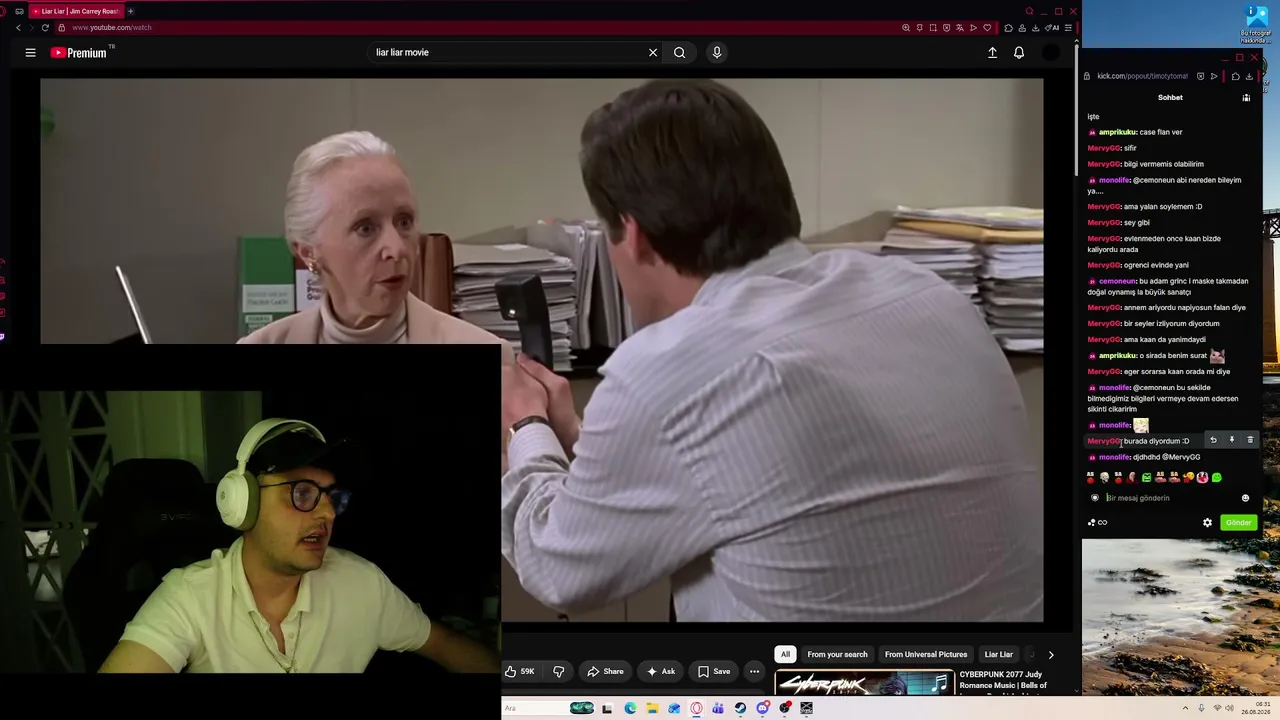Image resolution: width=1280 pixels, height=720 pixels.
Task: Open Microsoft Edge from the taskbar
Action: pos(630,708)
